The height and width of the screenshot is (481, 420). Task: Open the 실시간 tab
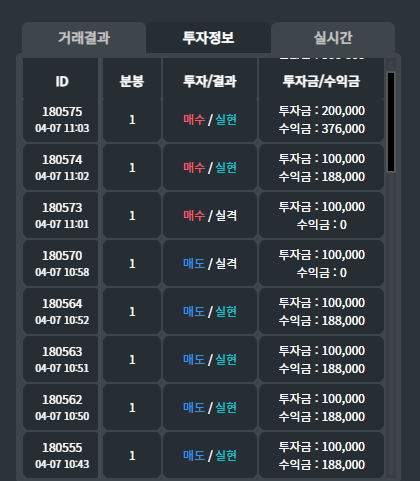(333, 37)
